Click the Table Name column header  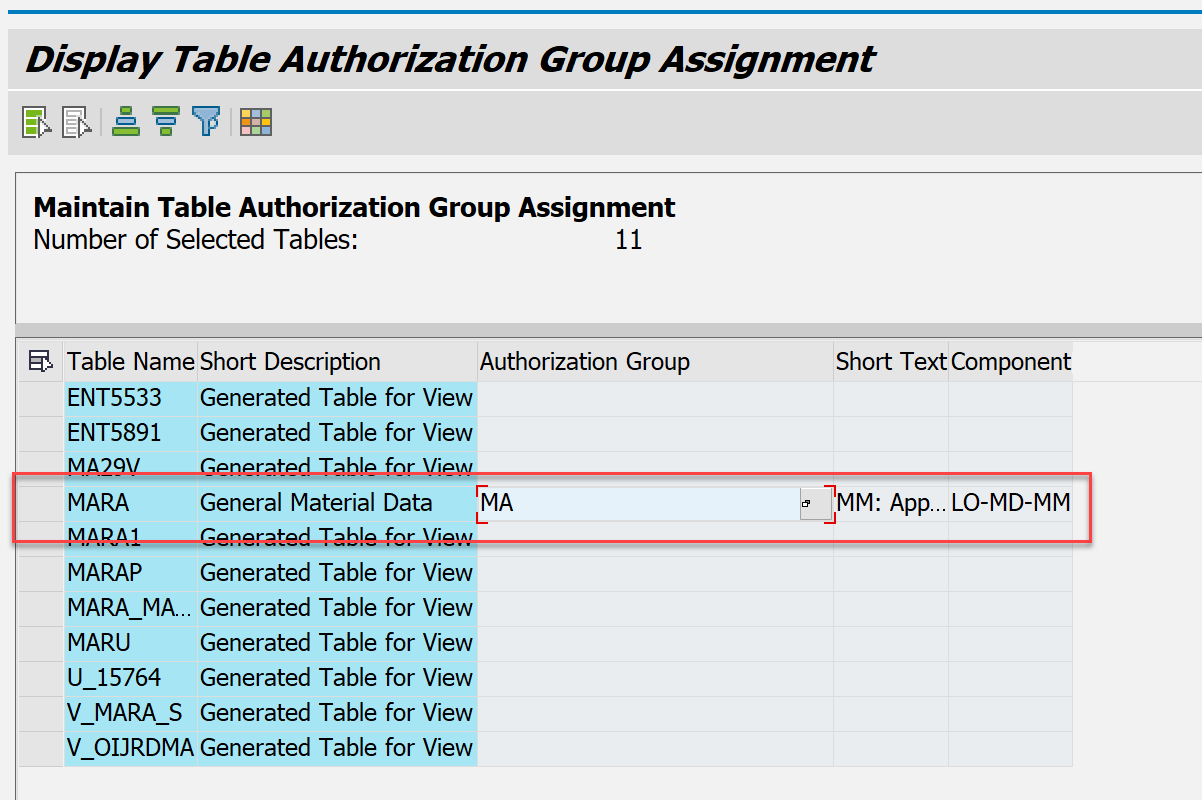(x=130, y=361)
